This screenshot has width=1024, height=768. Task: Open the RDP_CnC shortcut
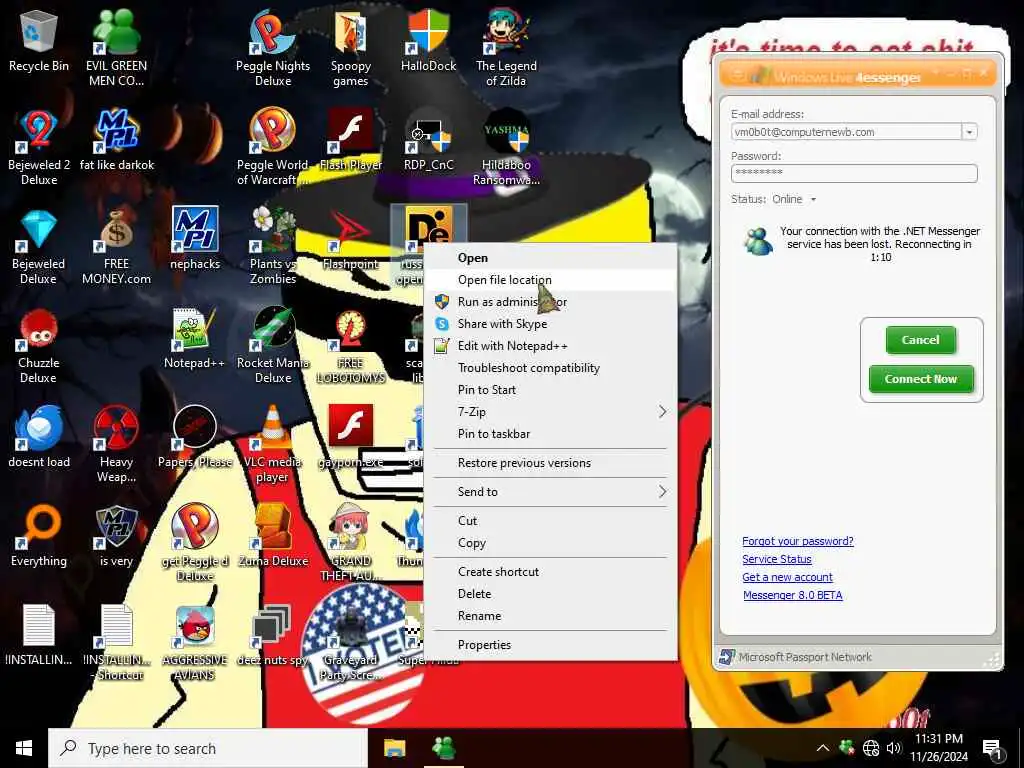428,140
